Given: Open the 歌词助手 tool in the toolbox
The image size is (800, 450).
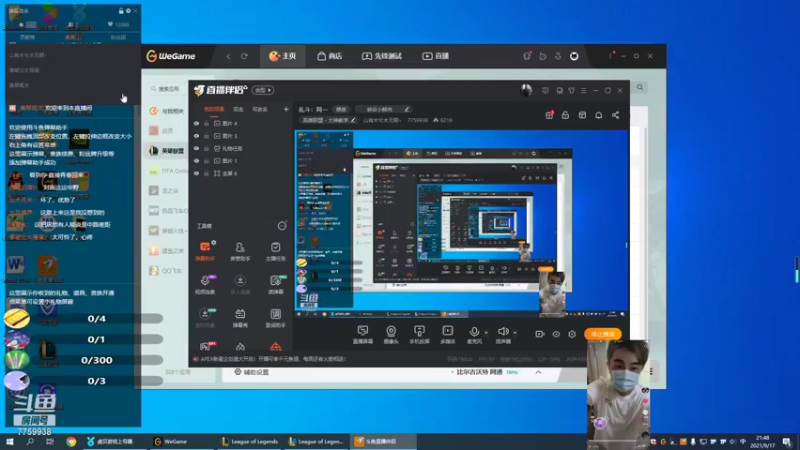Looking at the screenshot, I should coord(276,317).
